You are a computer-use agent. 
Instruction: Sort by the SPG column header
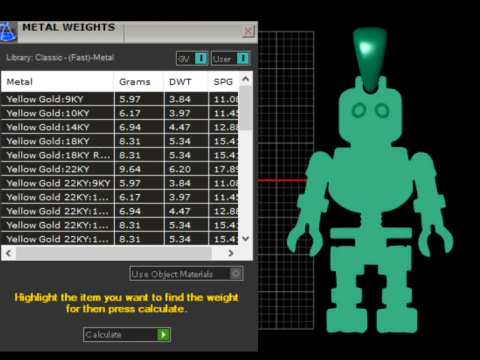pos(223,82)
